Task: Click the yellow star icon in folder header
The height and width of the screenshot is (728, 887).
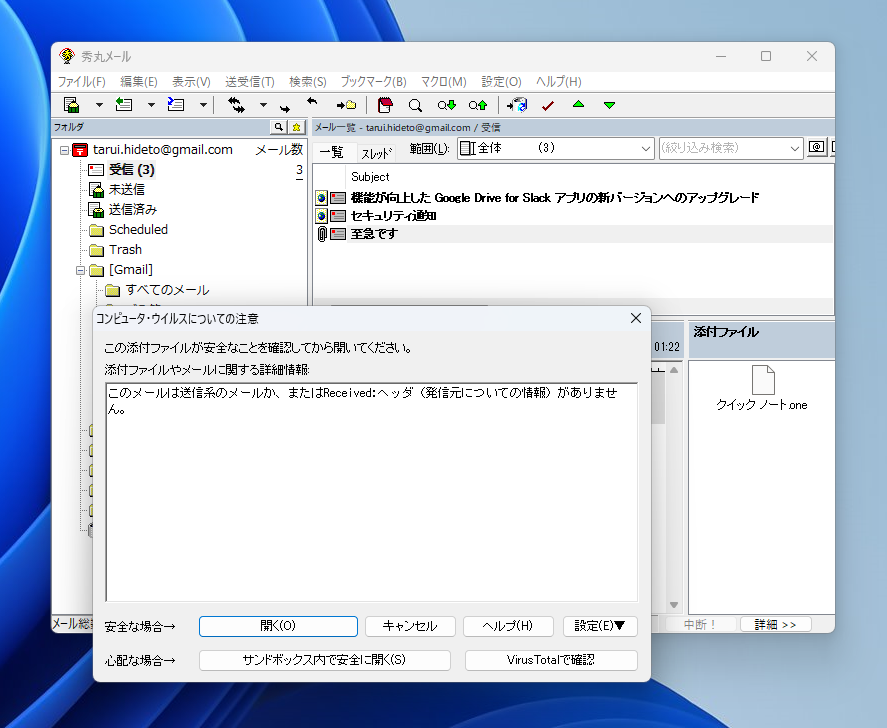Action: [x=296, y=127]
